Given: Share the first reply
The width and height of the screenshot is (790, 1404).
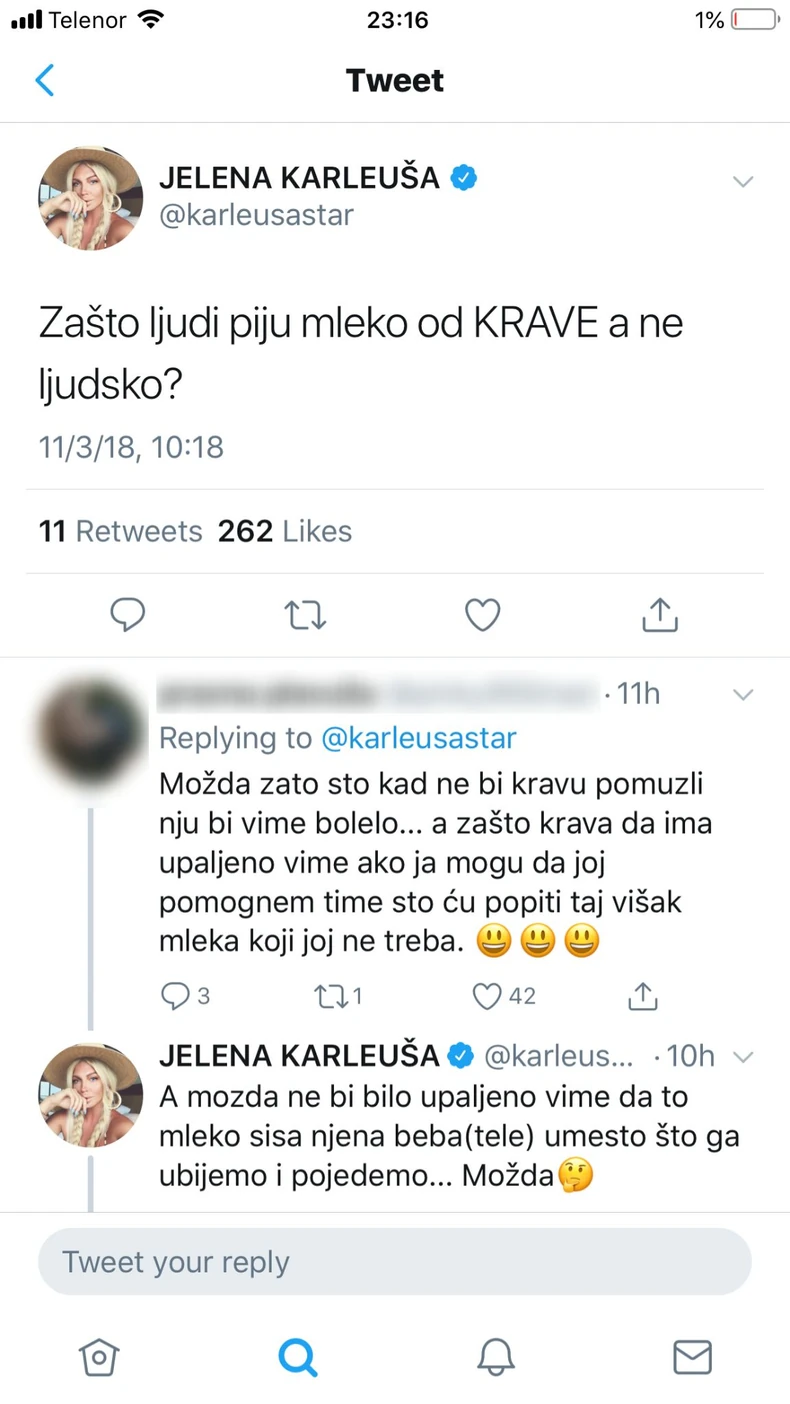Looking at the screenshot, I should [642, 995].
